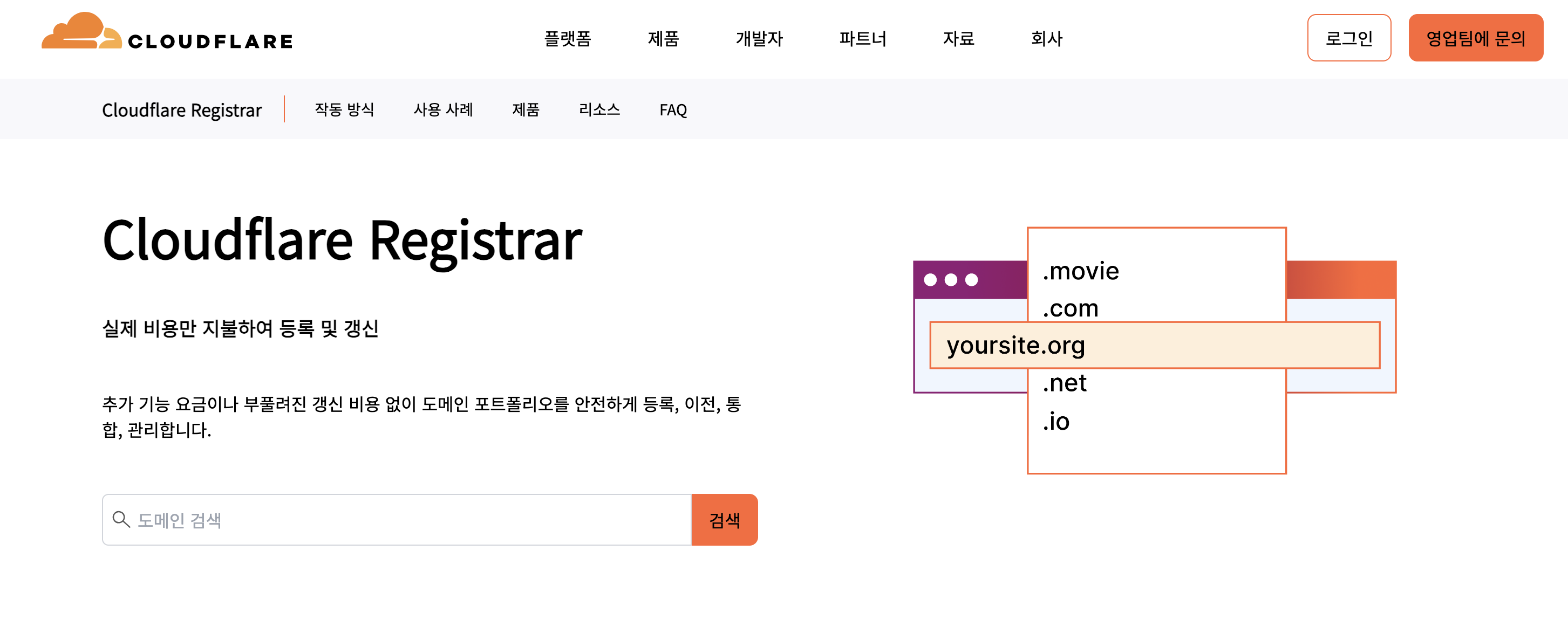Viewport: 1568px width, 633px height.
Task: Click the yoursite.org highlighted illustration box
Action: click(1154, 345)
